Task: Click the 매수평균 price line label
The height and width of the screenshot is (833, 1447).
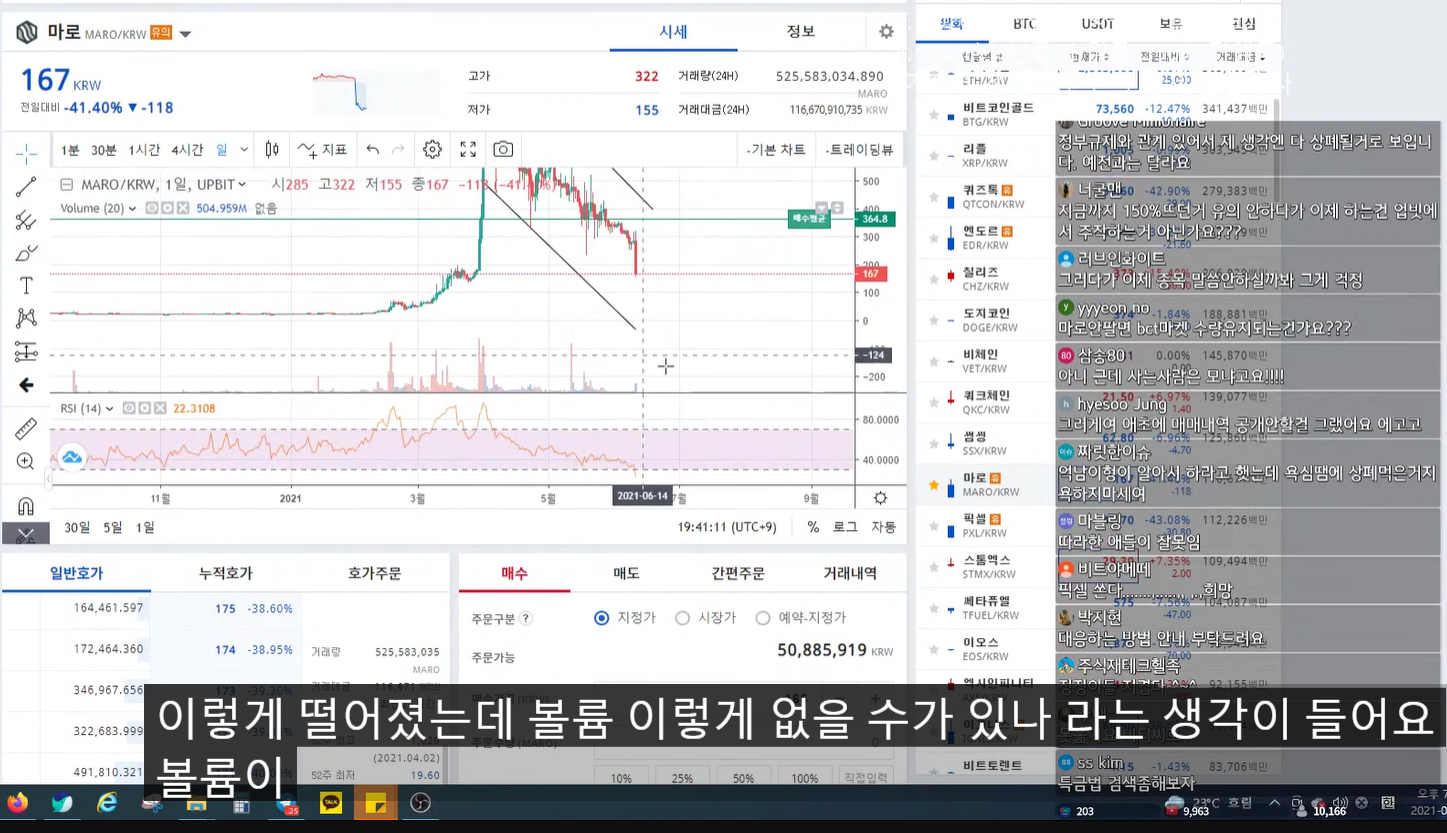Action: pos(809,218)
